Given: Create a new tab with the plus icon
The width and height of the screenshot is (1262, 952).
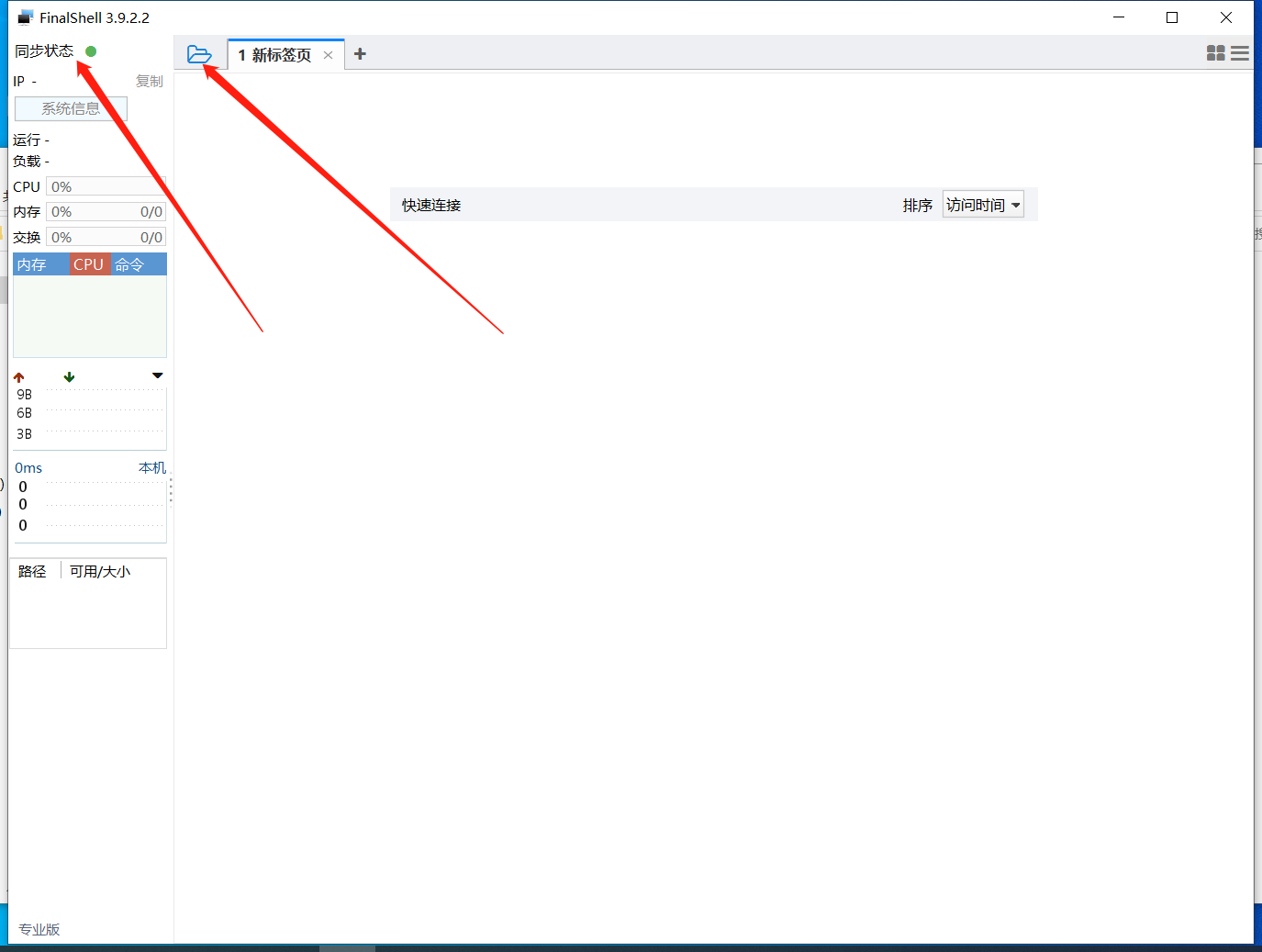Looking at the screenshot, I should (x=360, y=54).
